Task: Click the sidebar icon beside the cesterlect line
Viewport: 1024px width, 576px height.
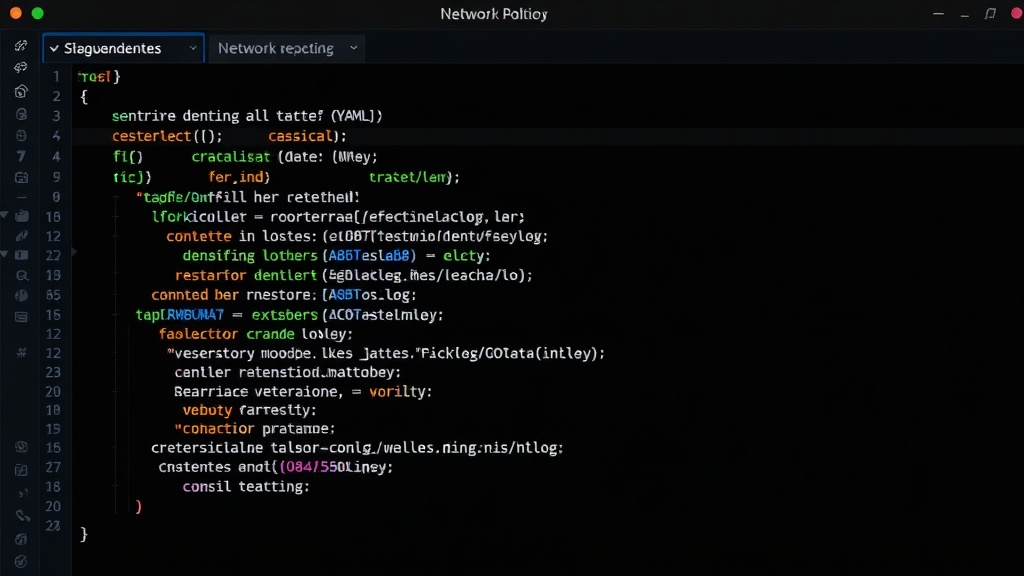Action: click(21, 136)
